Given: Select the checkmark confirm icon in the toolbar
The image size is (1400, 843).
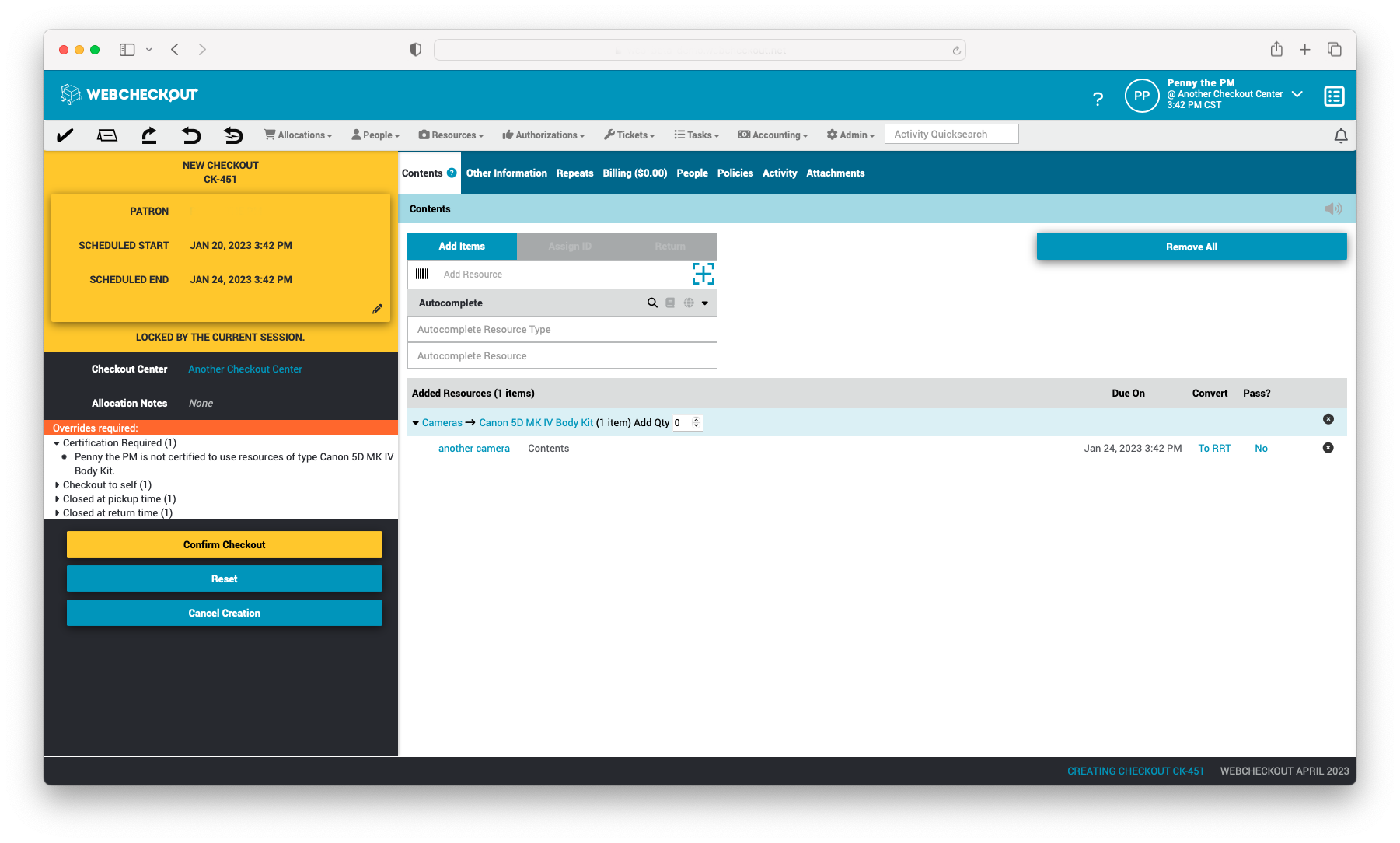Looking at the screenshot, I should point(65,135).
